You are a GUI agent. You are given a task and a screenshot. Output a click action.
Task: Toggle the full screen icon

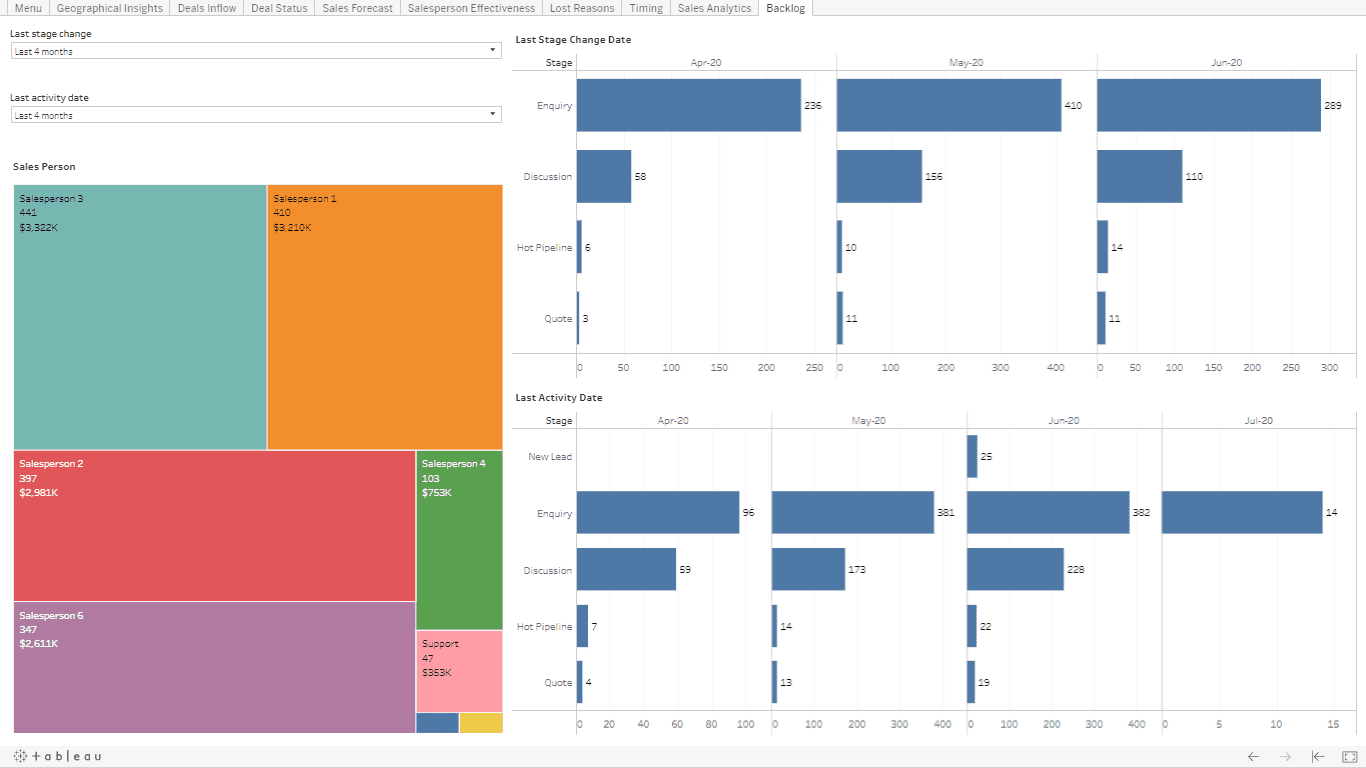[1349, 757]
